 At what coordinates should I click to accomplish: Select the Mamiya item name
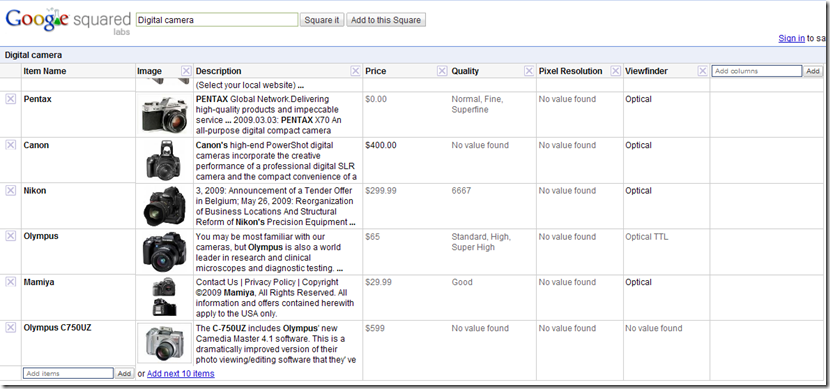coord(39,282)
